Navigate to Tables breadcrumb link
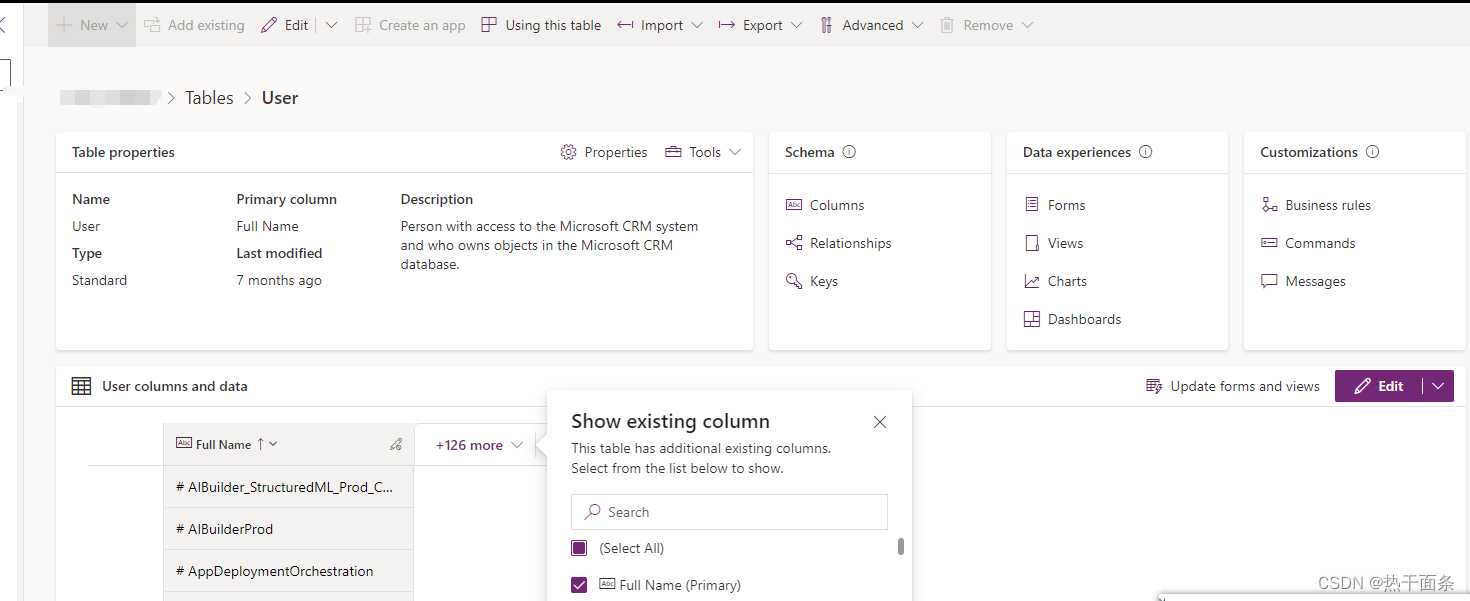Image resolution: width=1470 pixels, height=601 pixels. coord(209,98)
